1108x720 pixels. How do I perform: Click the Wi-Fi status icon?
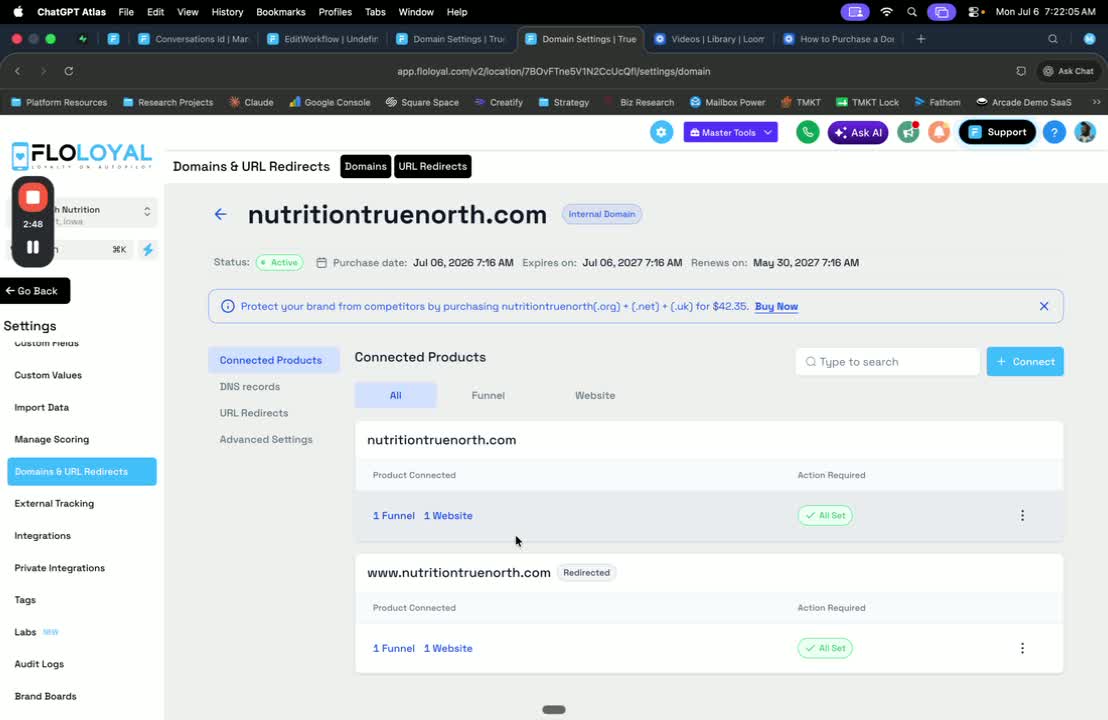click(886, 12)
